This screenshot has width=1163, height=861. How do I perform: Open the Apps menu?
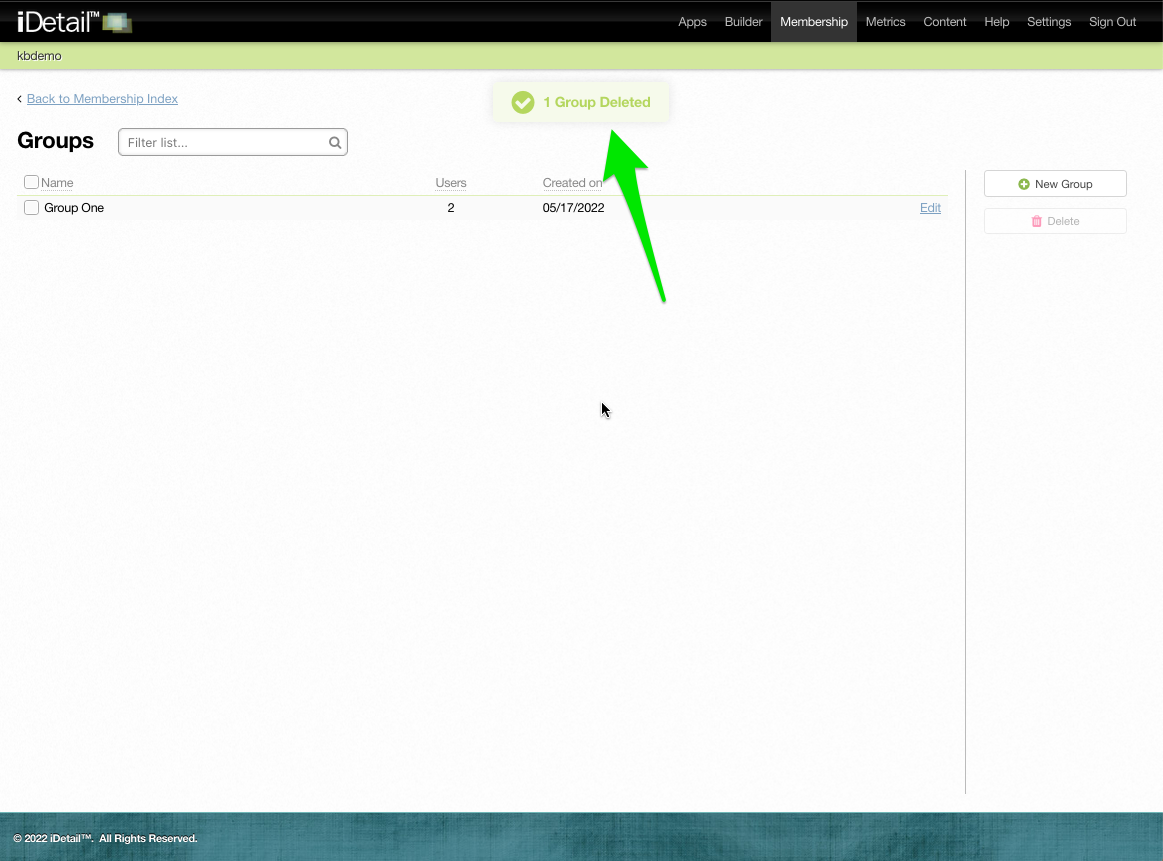692,22
